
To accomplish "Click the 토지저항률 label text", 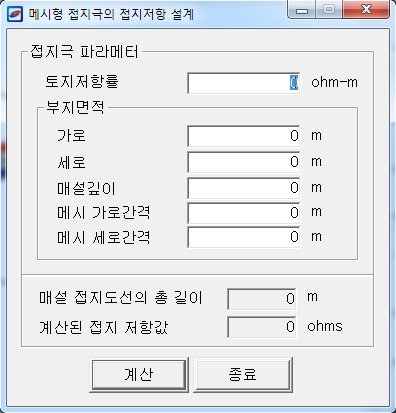I will point(82,82).
